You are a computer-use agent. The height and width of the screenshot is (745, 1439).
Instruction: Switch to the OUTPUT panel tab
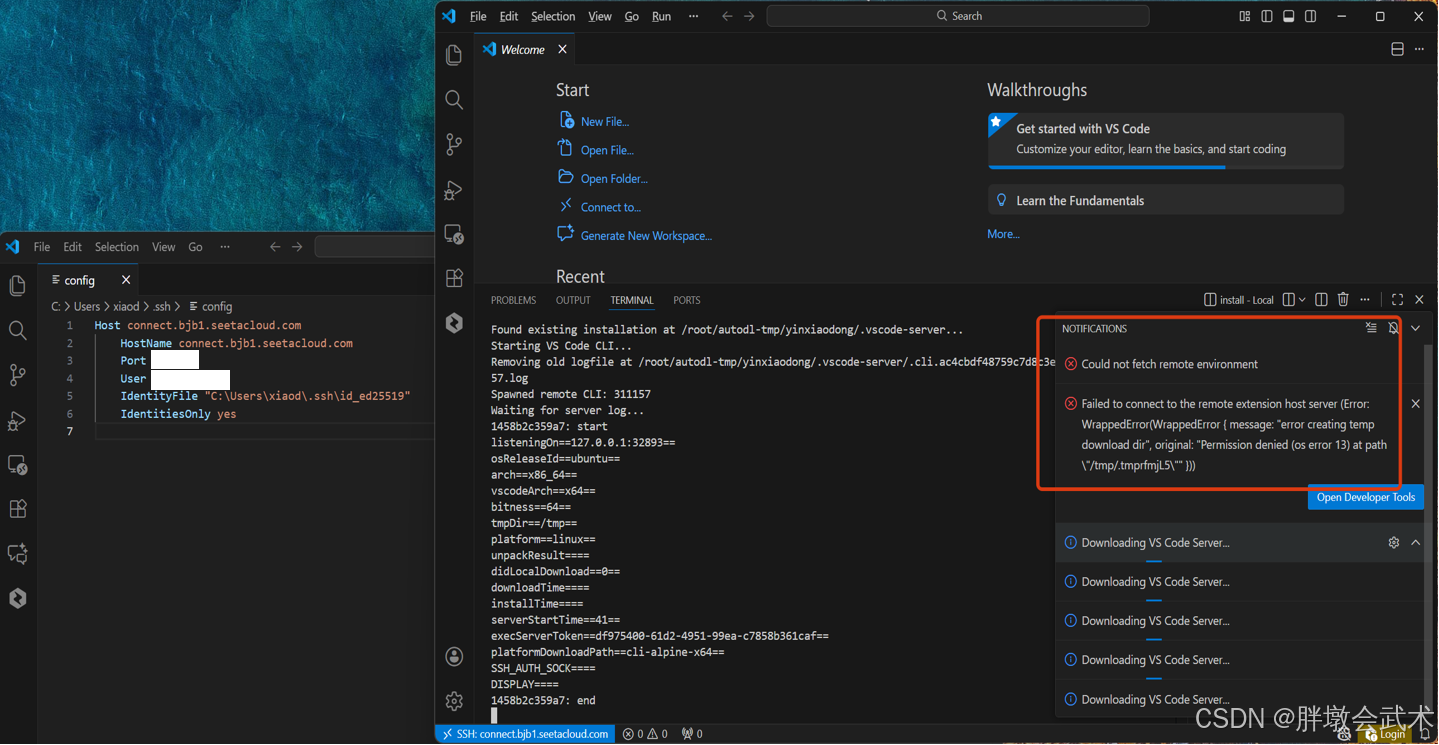(573, 300)
